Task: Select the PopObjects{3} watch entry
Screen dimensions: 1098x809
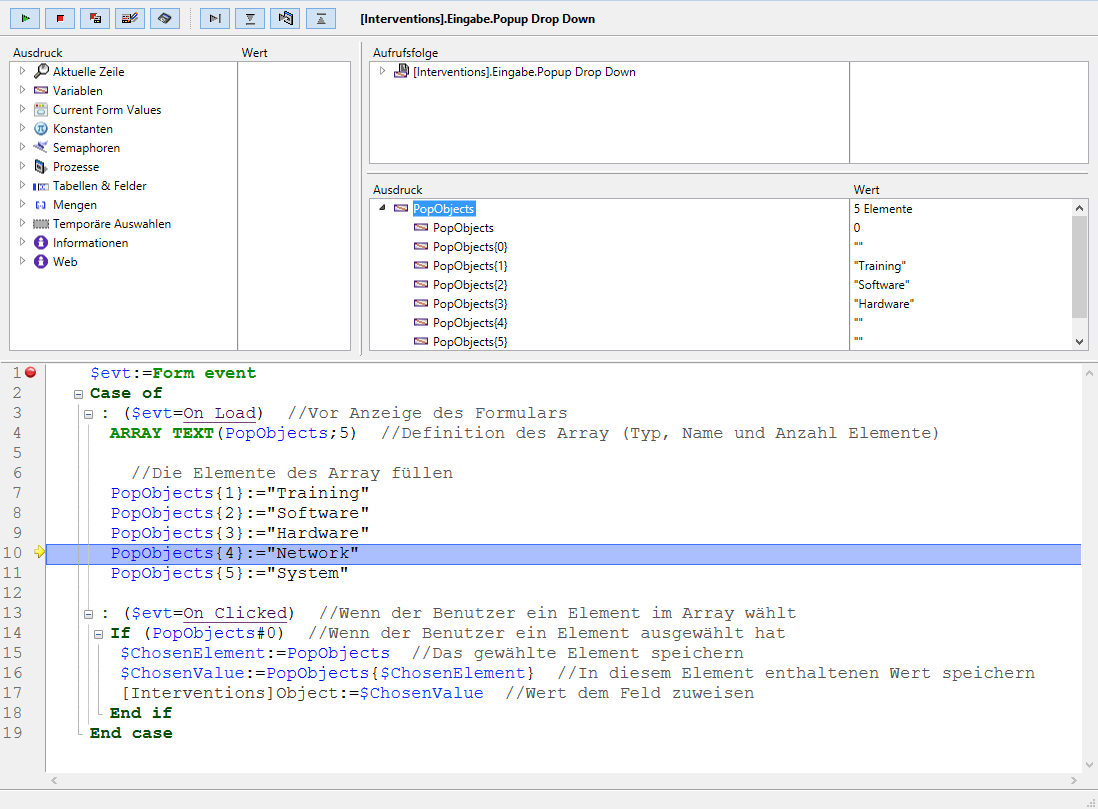Action: coord(470,304)
